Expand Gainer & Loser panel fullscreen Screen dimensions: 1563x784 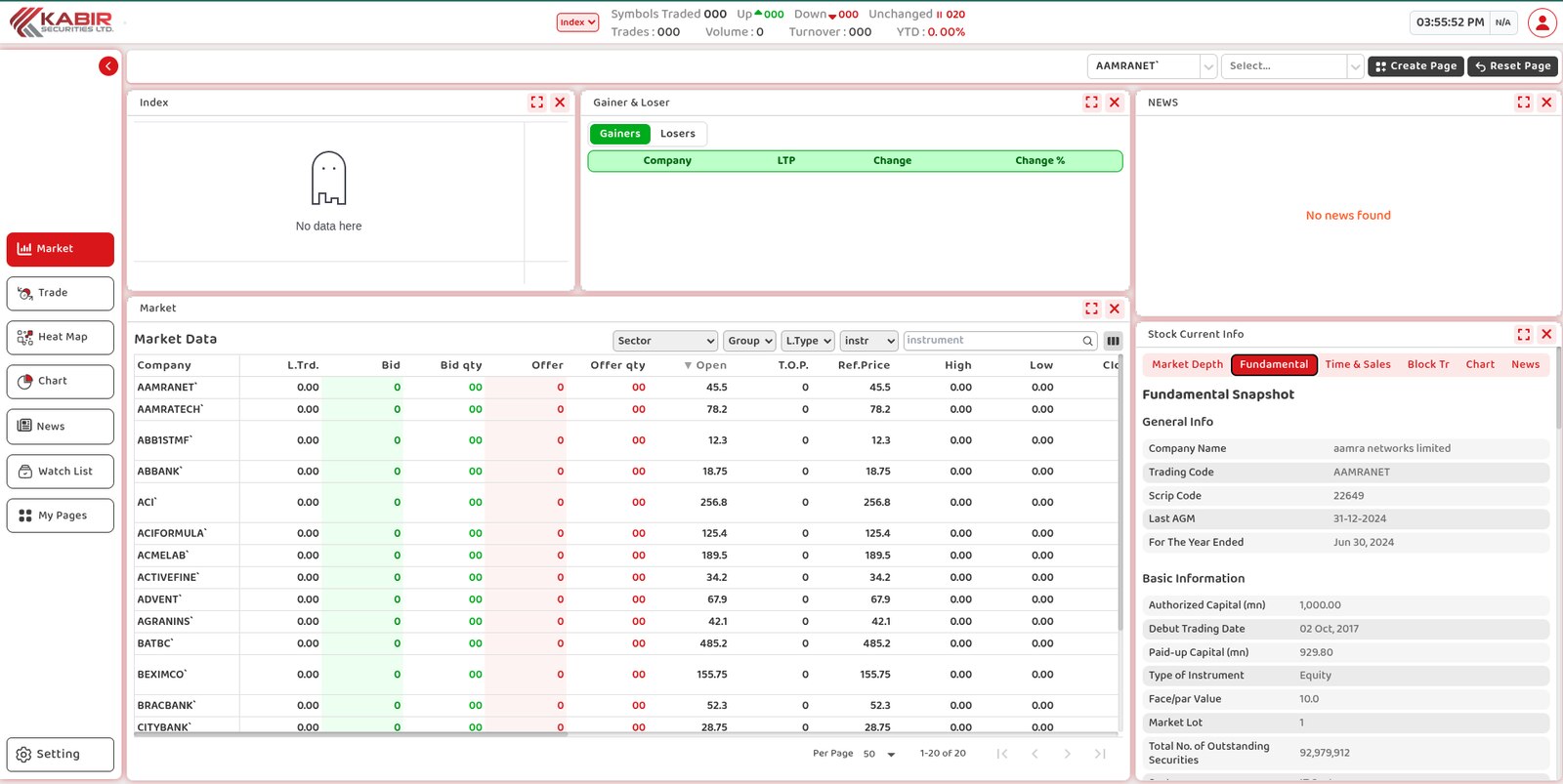point(1092,103)
